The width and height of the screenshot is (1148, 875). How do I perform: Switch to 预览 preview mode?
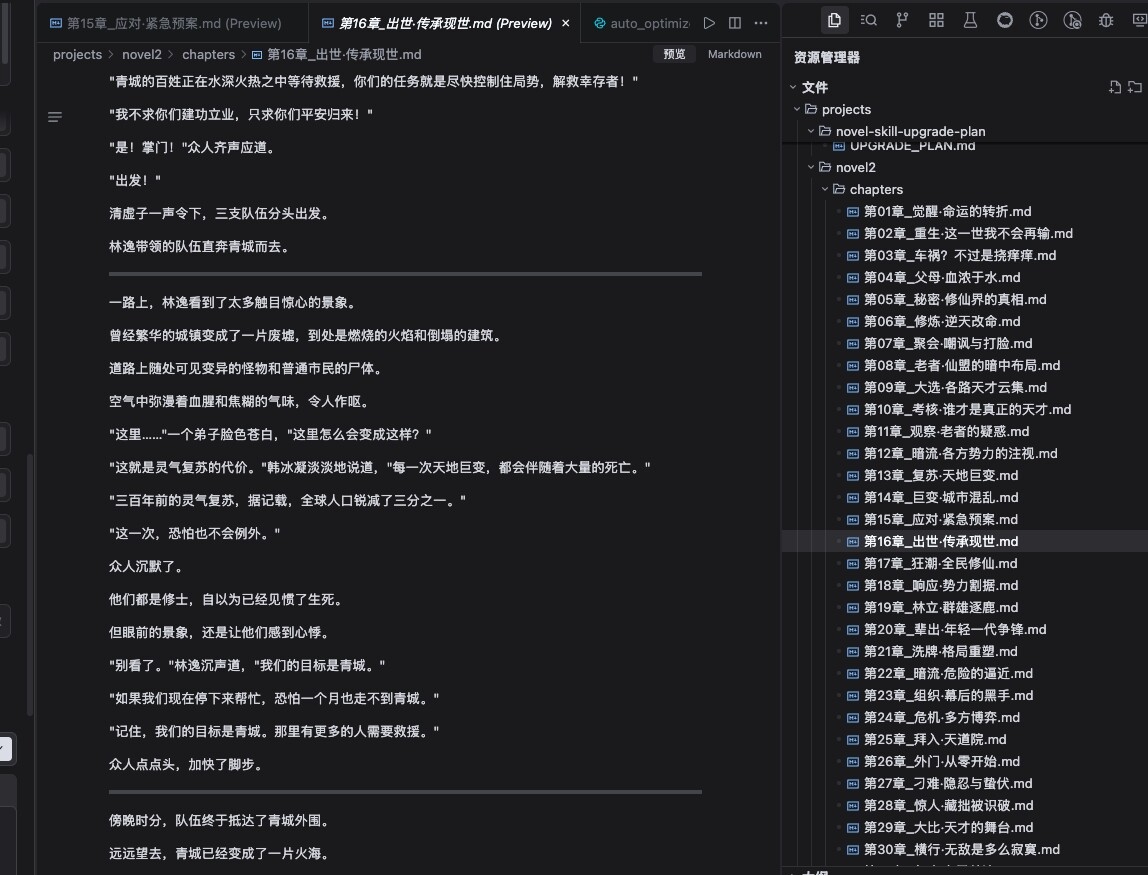[675, 54]
